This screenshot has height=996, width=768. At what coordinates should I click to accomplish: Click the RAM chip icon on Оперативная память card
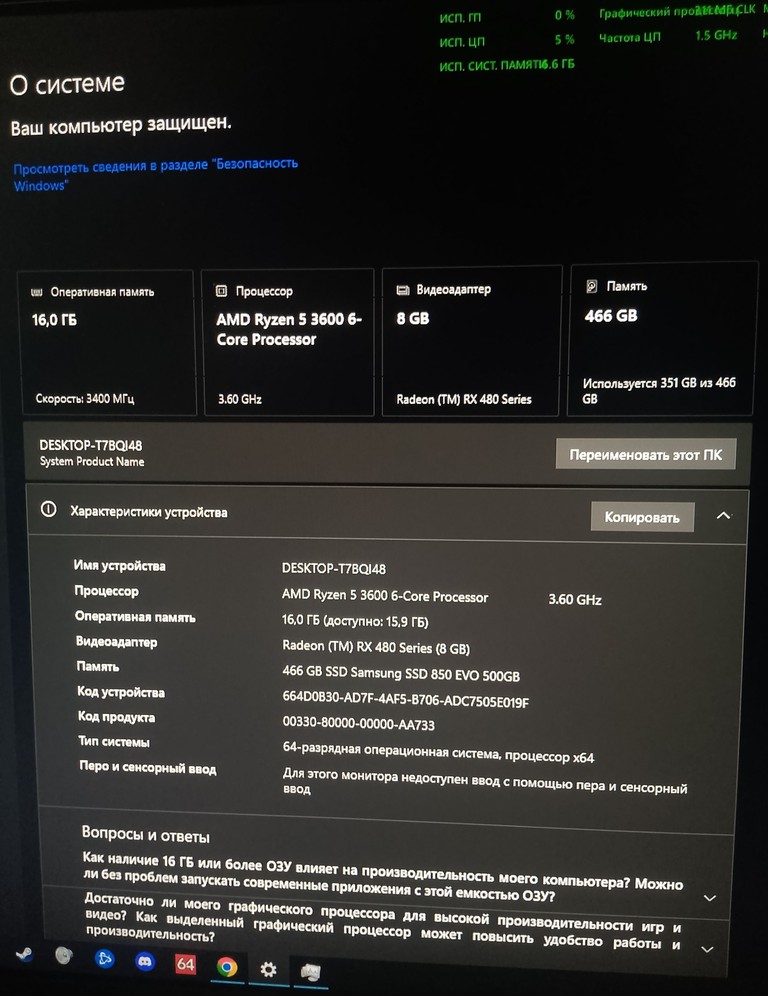[x=37, y=292]
